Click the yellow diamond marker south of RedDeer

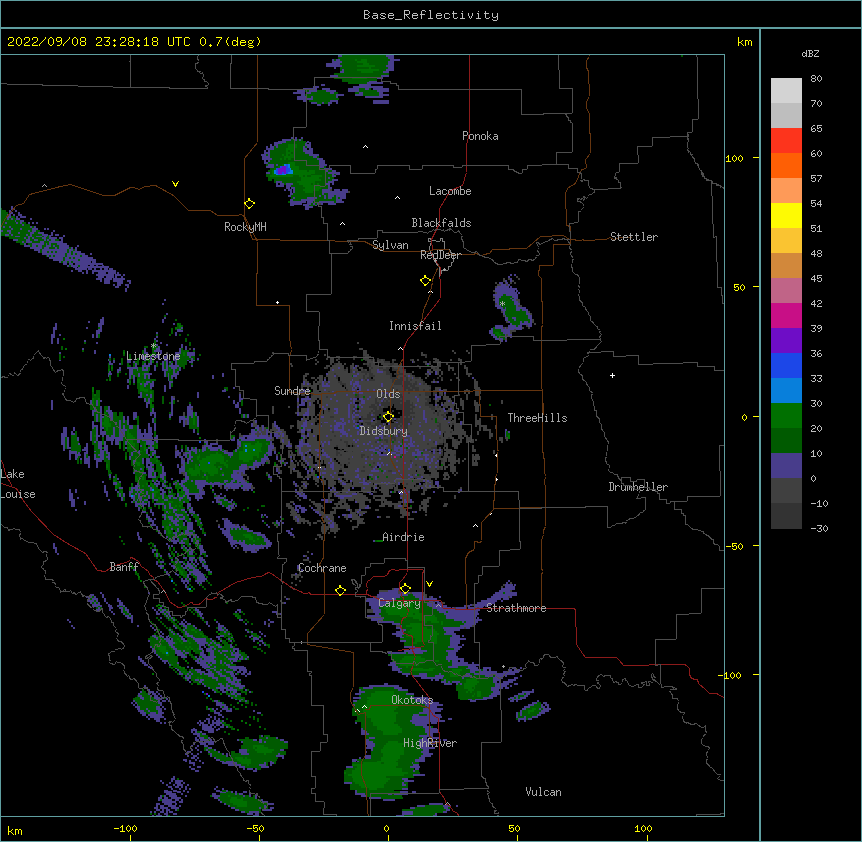[426, 281]
